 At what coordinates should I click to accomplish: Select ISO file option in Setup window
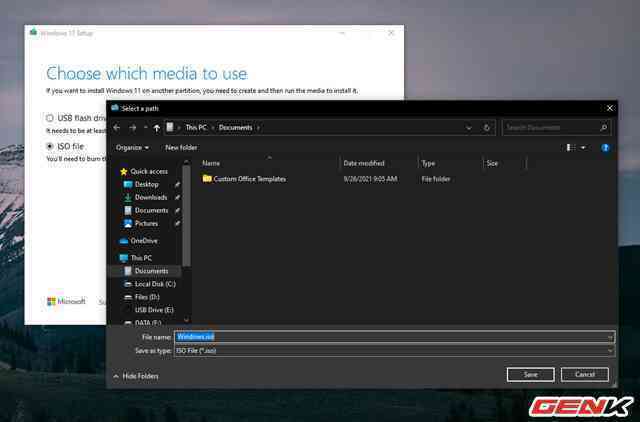(x=50, y=146)
